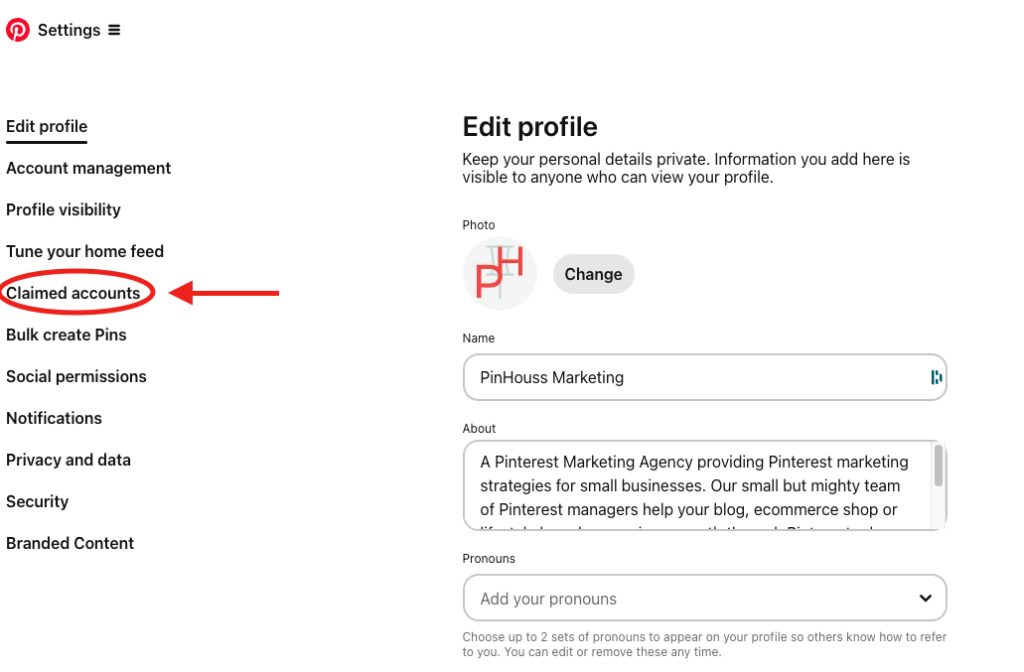The height and width of the screenshot is (672, 1024).
Task: Click the Pinterest logo icon
Action: click(17, 30)
